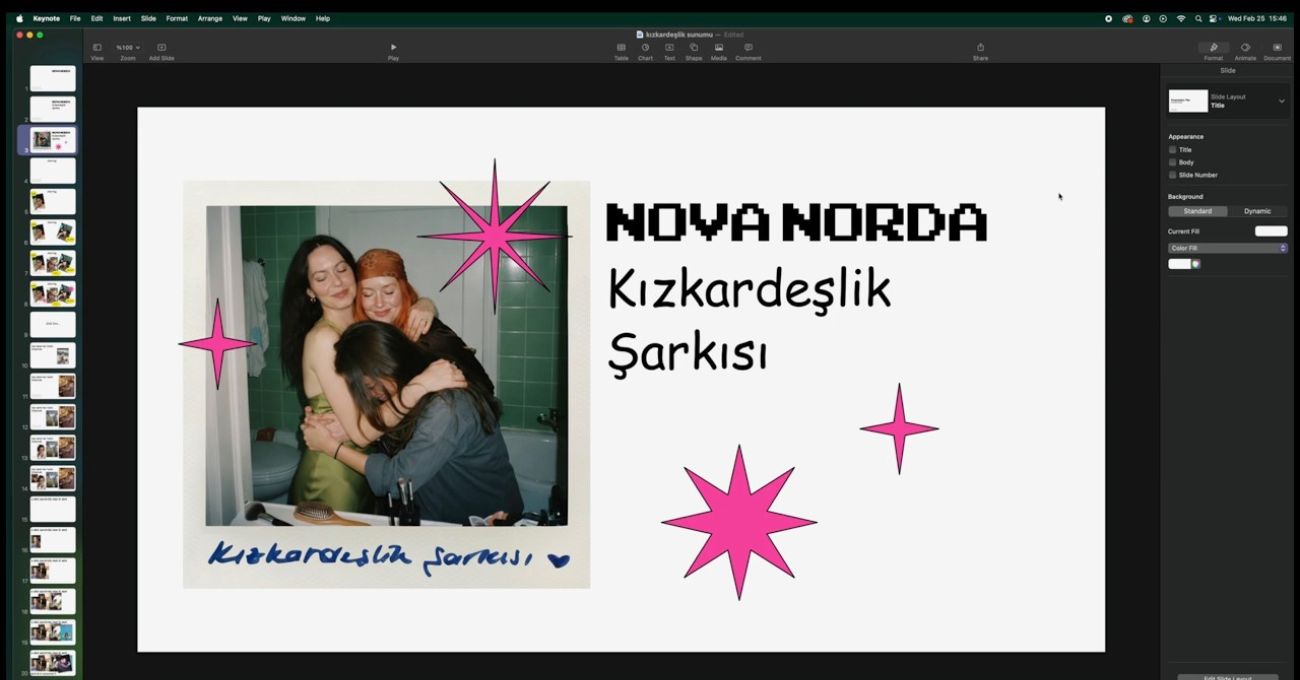This screenshot has height=680, width=1300.
Task: Open the Color Fill dropdown
Action: (x=1227, y=248)
